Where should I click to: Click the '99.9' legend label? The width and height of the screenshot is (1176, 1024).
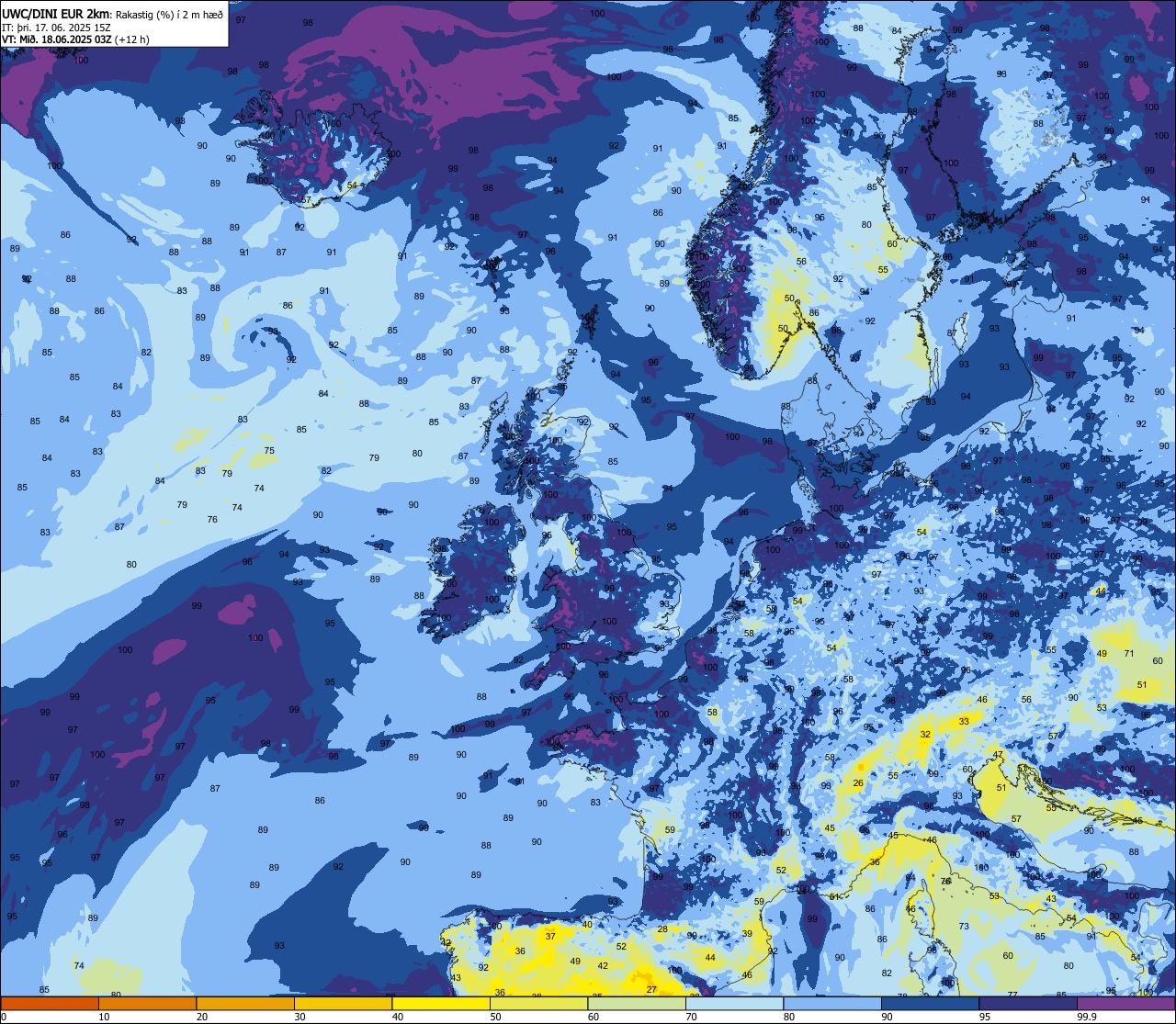[1087, 1017]
